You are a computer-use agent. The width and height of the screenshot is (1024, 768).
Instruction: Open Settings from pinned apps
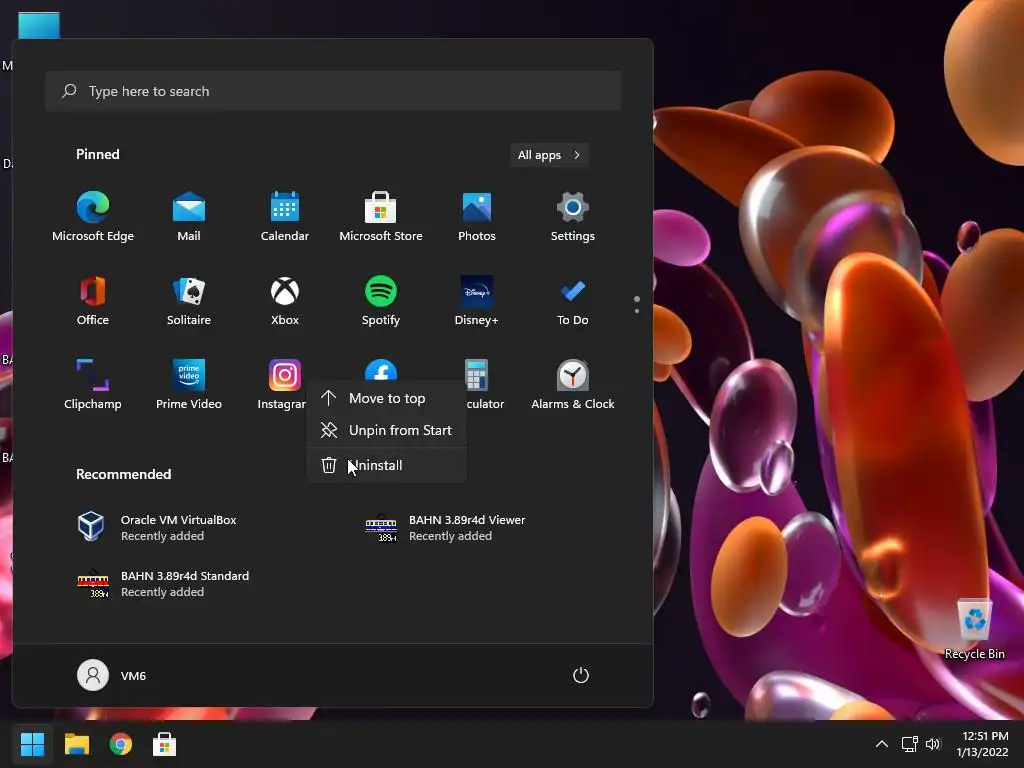click(573, 217)
